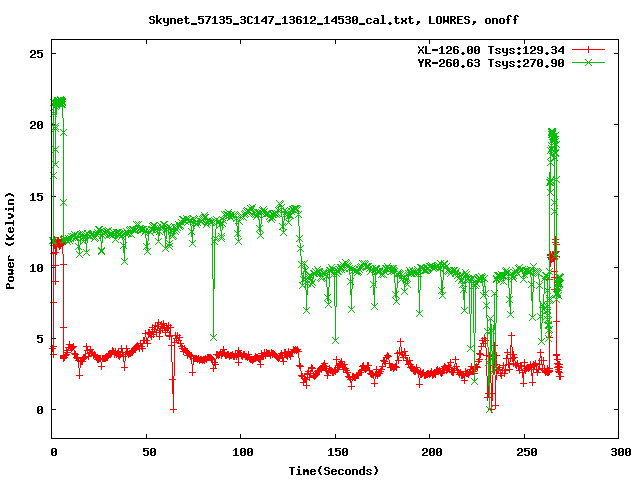The image size is (640, 480).
Task: Click the x-axis tick label 300
Action: pos(620,452)
